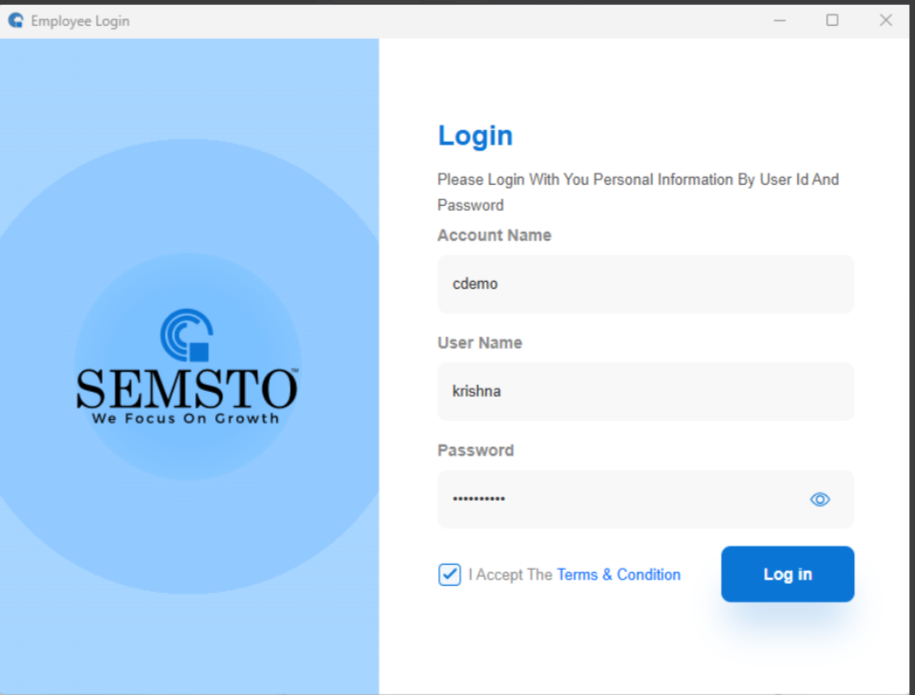Show the password with the eye icon
The width and height of the screenshot is (915, 695).
(x=820, y=499)
